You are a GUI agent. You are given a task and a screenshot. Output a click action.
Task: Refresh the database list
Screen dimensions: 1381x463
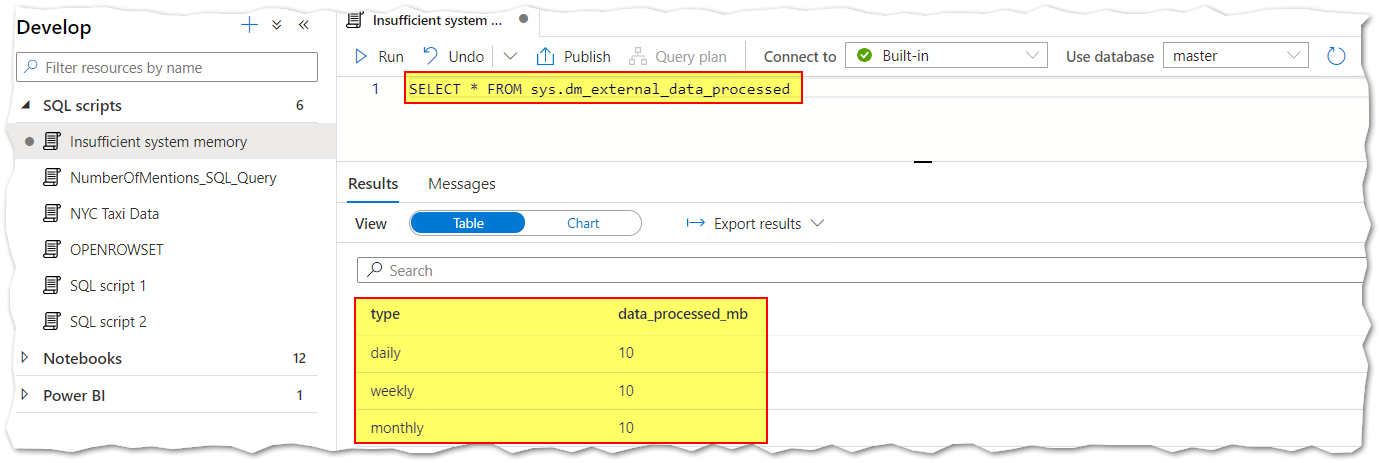1336,57
